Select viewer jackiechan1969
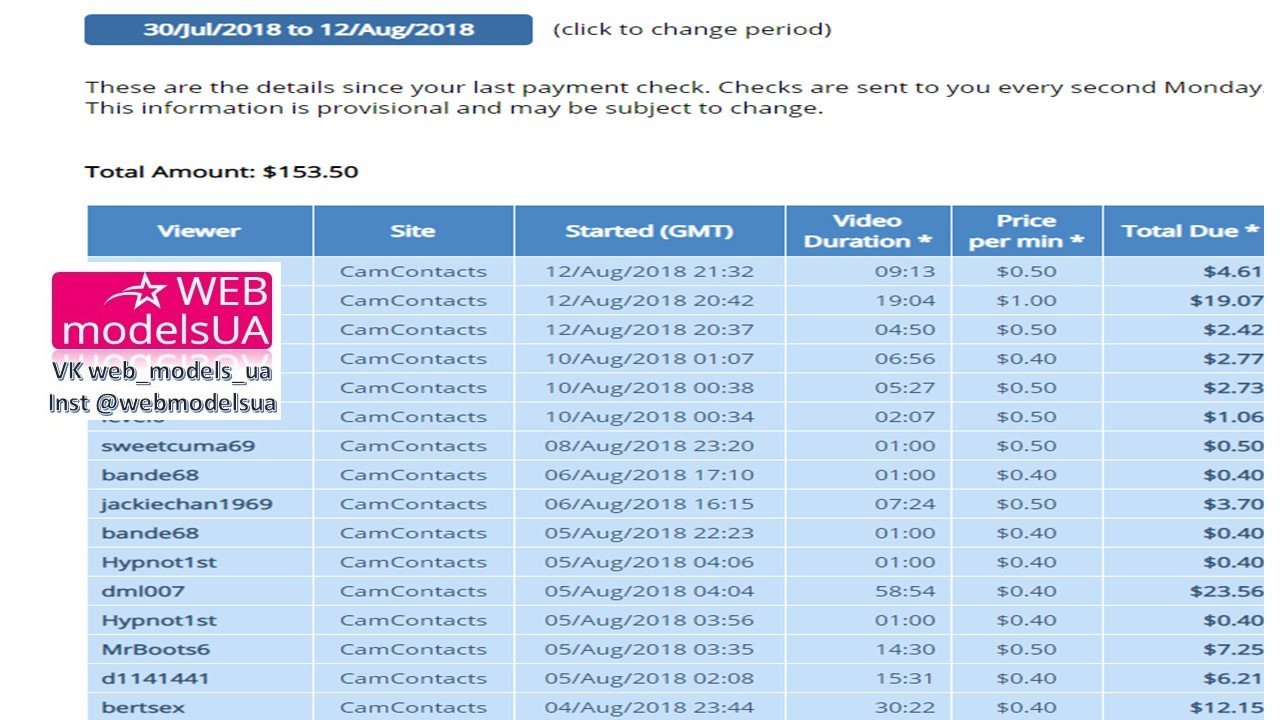 tap(186, 504)
